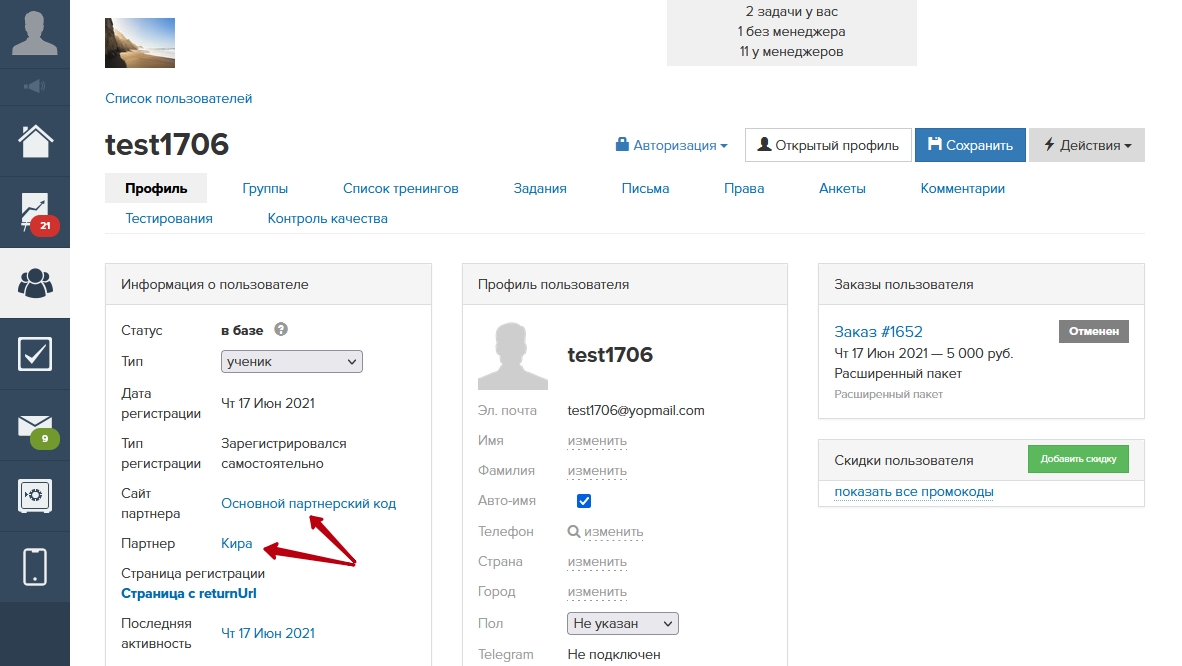Open the safe finance icon in sidebar
This screenshot has width=1182, height=666.
tap(34, 496)
